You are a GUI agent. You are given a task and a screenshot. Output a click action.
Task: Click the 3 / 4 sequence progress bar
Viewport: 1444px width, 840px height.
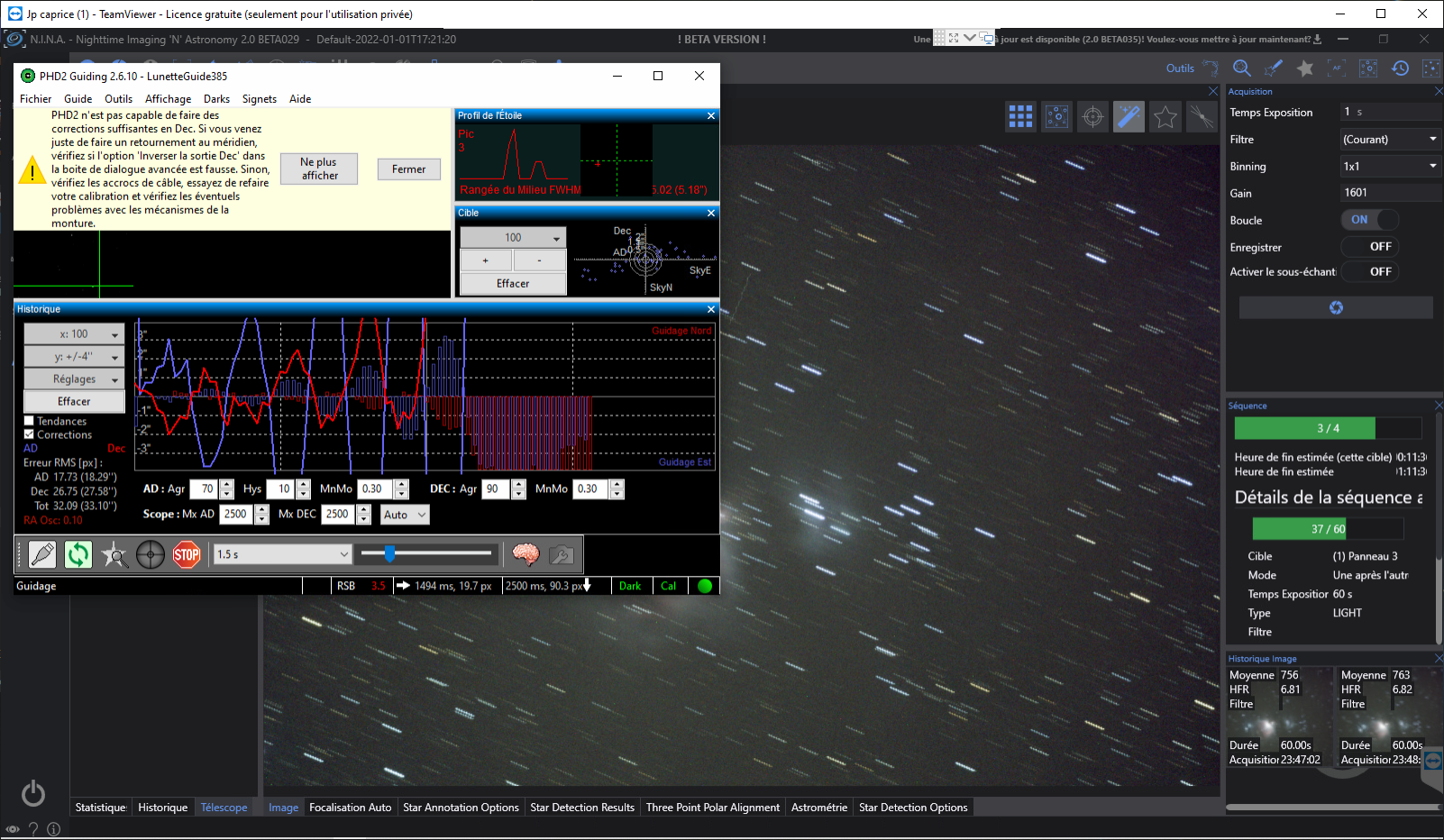point(1328,428)
